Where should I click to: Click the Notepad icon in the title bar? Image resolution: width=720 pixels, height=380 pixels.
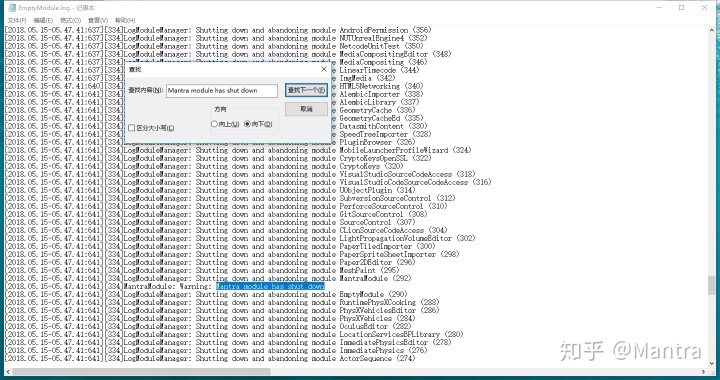pyautogui.click(x=12, y=7)
